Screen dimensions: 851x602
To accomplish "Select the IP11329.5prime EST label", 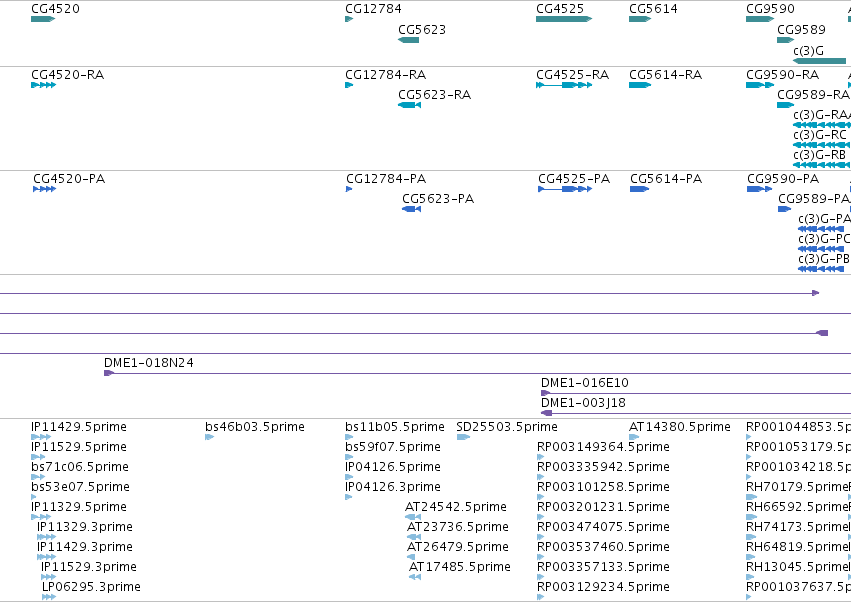I will point(79,507).
